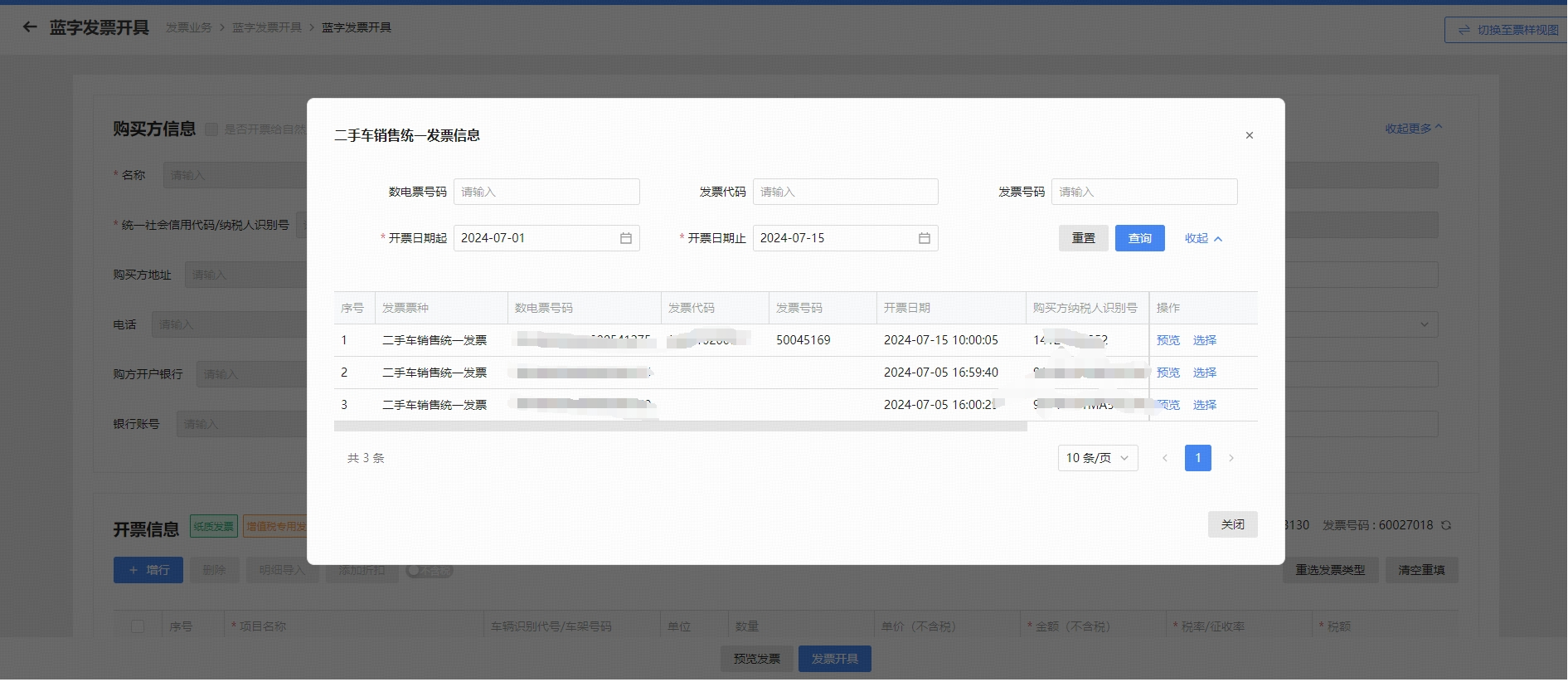Image resolution: width=1568 pixels, height=682 pixels.
Task: Open calendar icon for 开票日期起
Action: point(625,238)
